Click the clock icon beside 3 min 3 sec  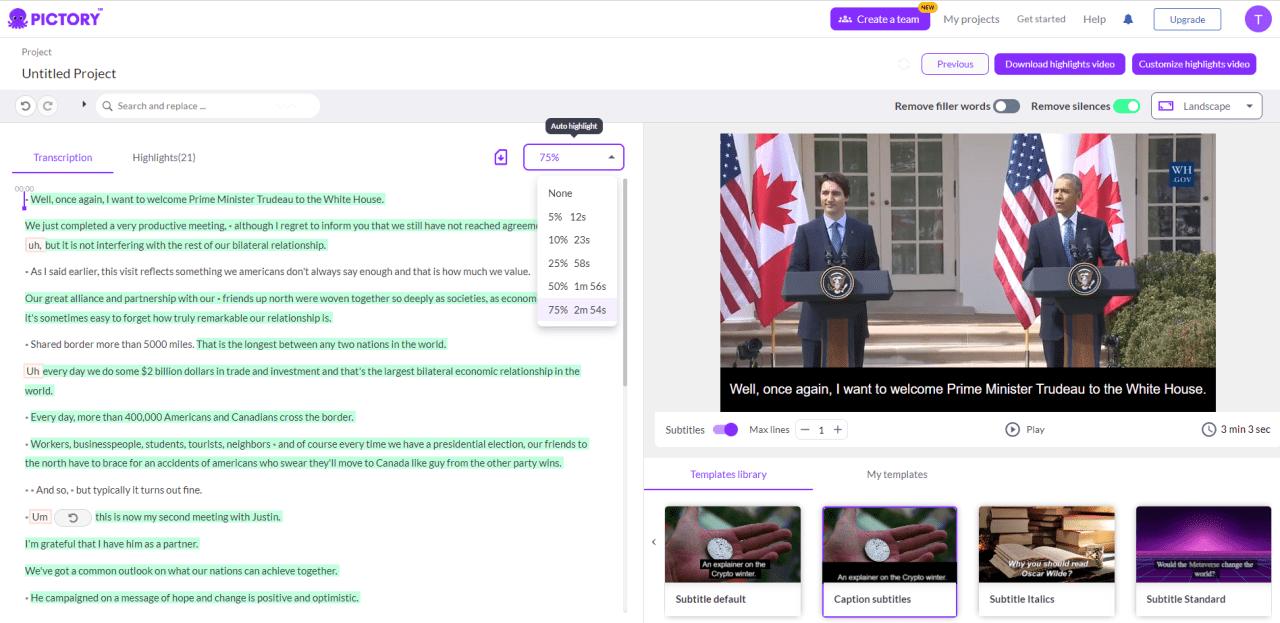1208,429
